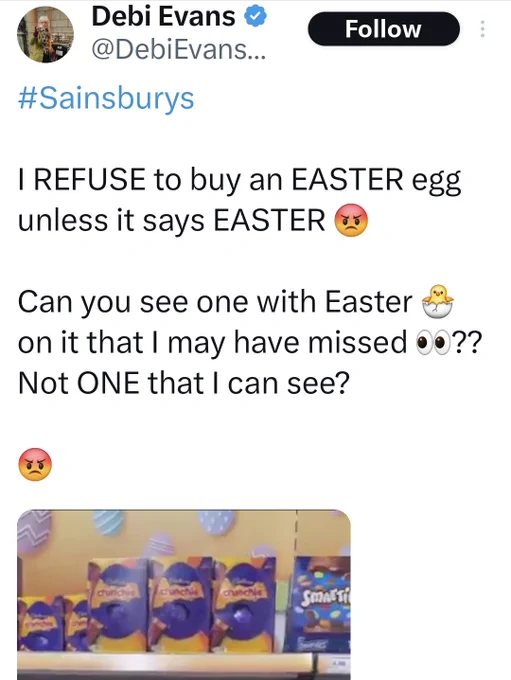
Task: Click the @DebiEvans handle
Action: pyautogui.click(x=178, y=50)
